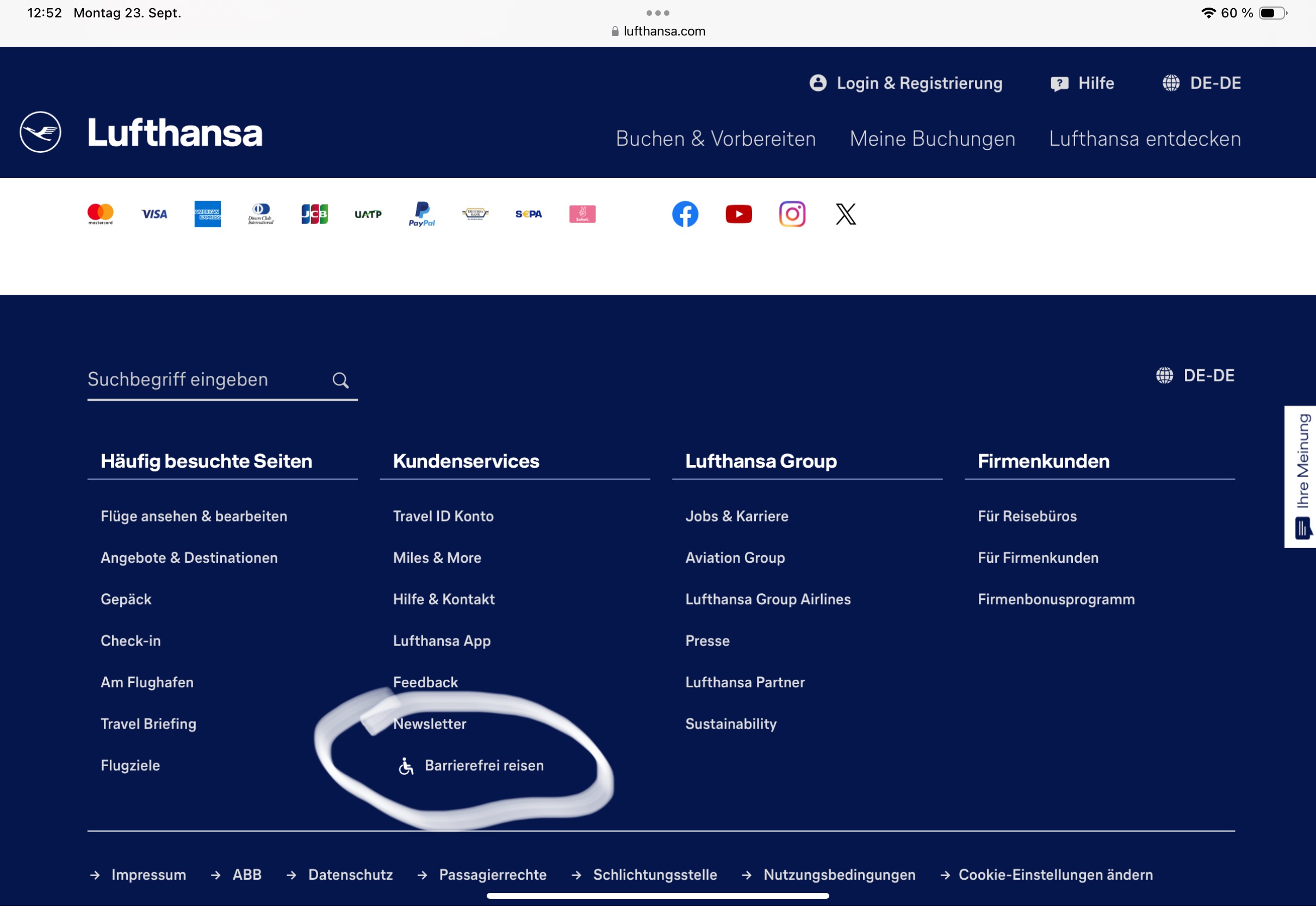
Task: Open the Ihre Meinung feedback tab
Action: point(1300,477)
